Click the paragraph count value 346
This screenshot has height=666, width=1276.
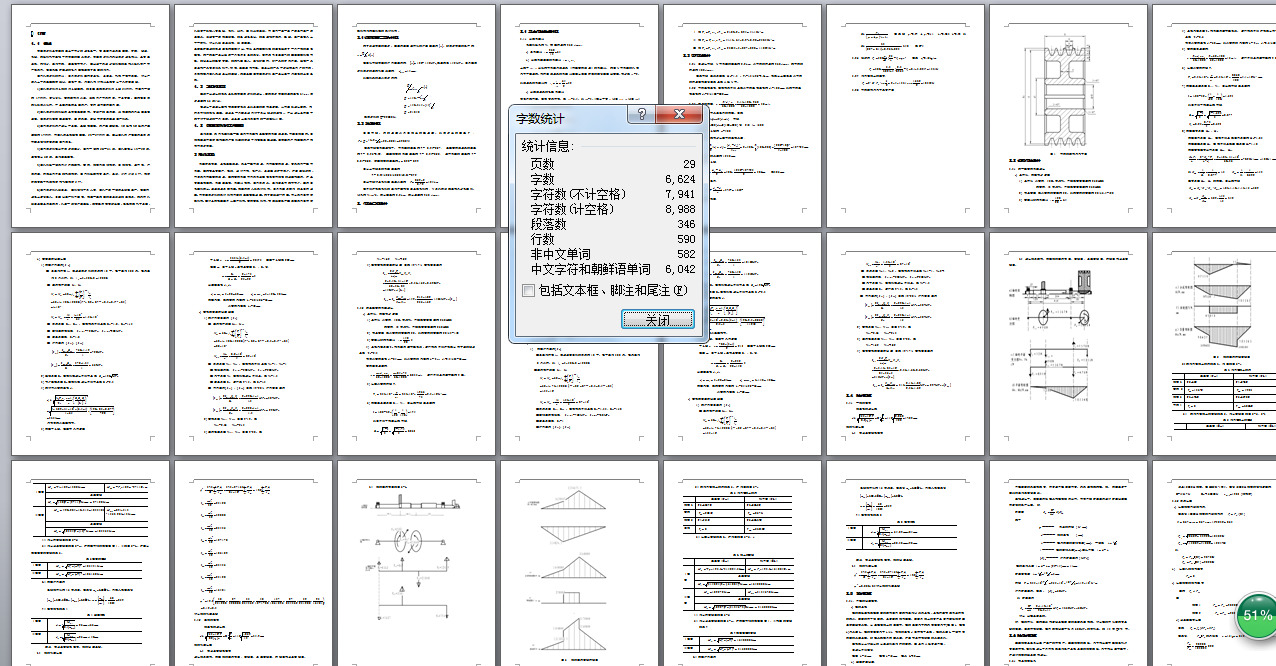[684, 224]
